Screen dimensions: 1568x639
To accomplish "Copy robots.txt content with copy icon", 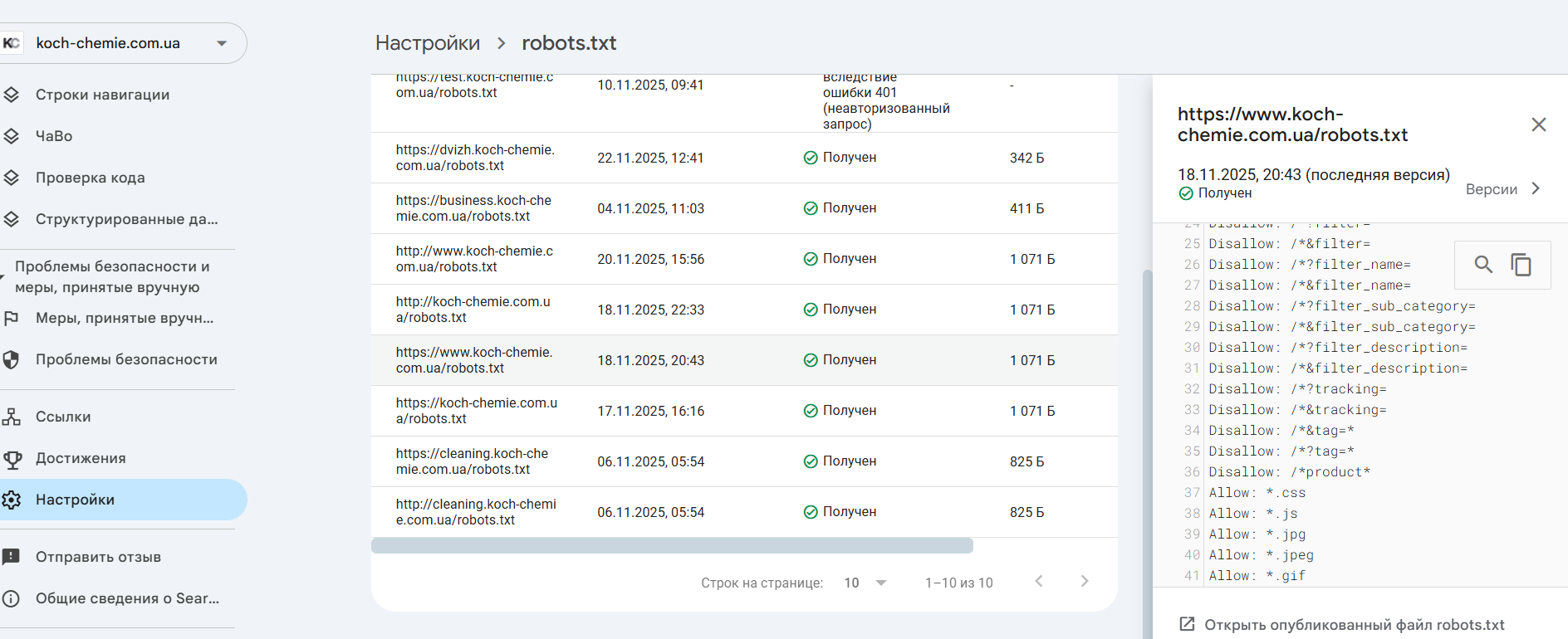I will coord(1521,265).
